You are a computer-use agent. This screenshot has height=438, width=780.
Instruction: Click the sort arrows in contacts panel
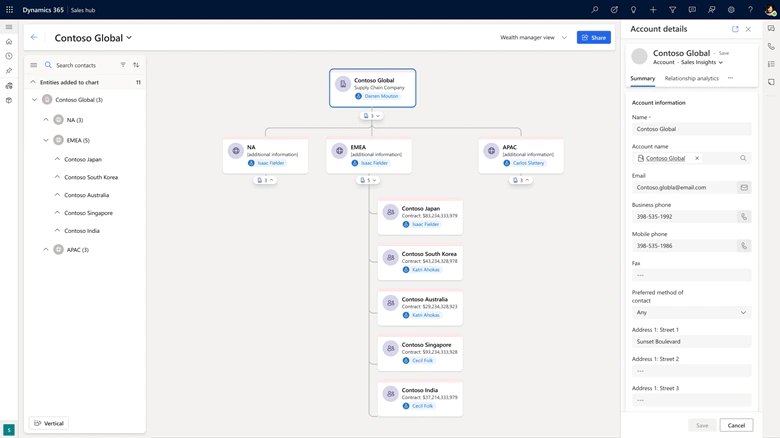click(136, 65)
